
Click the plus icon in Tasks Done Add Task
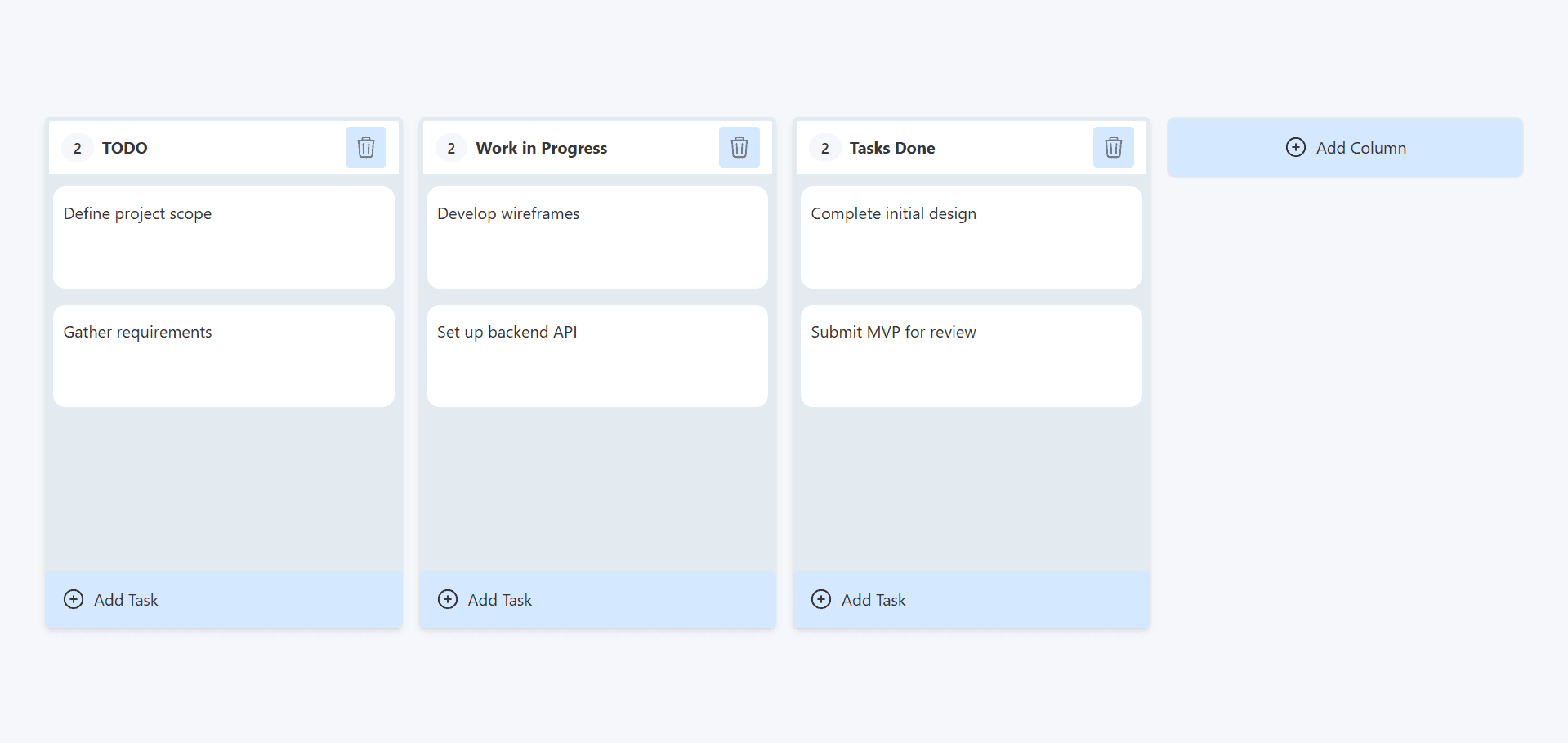(820, 599)
